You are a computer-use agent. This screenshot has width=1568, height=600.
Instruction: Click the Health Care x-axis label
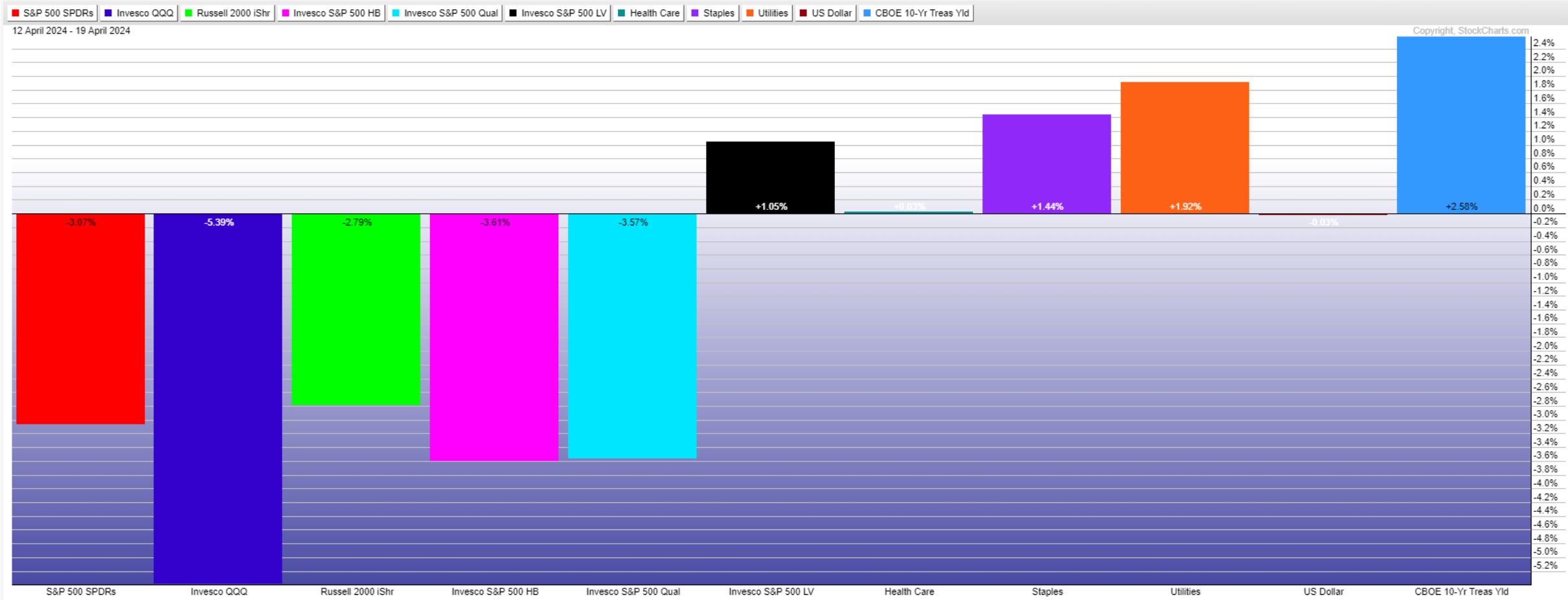point(909,592)
